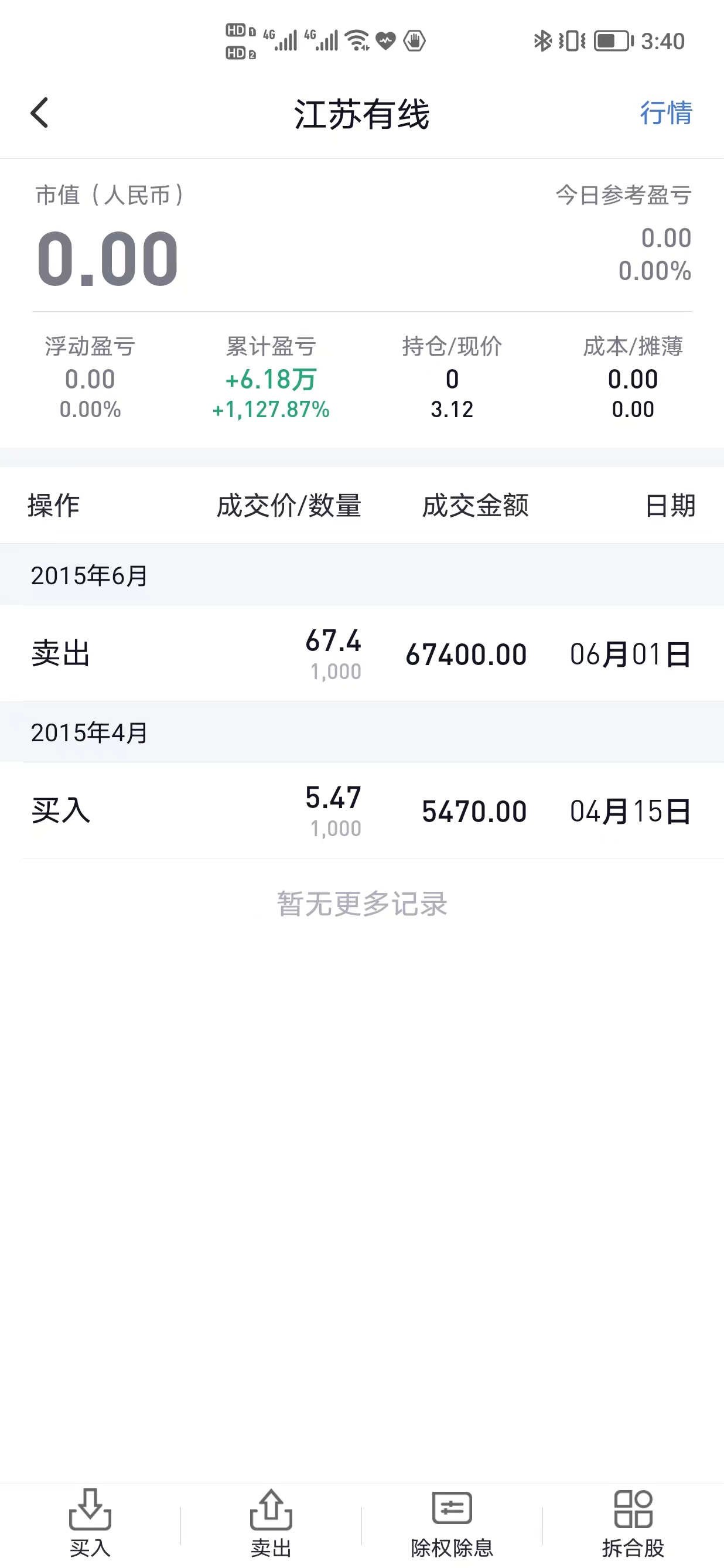Tap the 成交价/数量 column header

[x=289, y=506]
